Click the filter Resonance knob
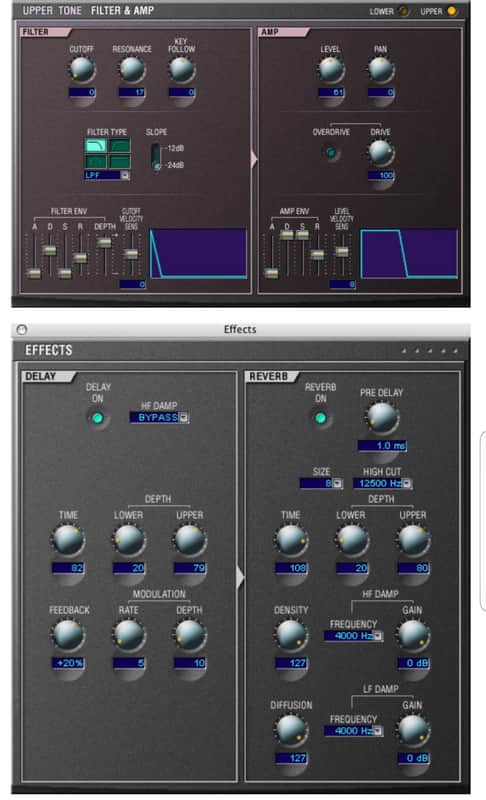Screen dimensions: 486x800 click(x=132, y=70)
